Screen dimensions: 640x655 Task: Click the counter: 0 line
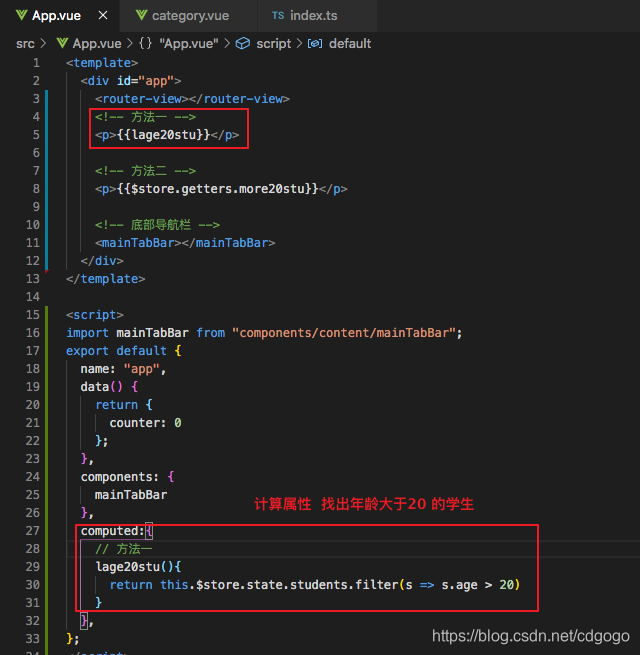pyautogui.click(x=145, y=423)
